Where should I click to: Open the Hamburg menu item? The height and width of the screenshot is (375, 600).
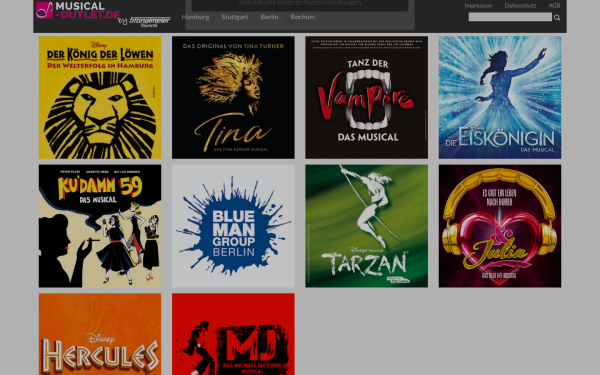pyautogui.click(x=195, y=17)
